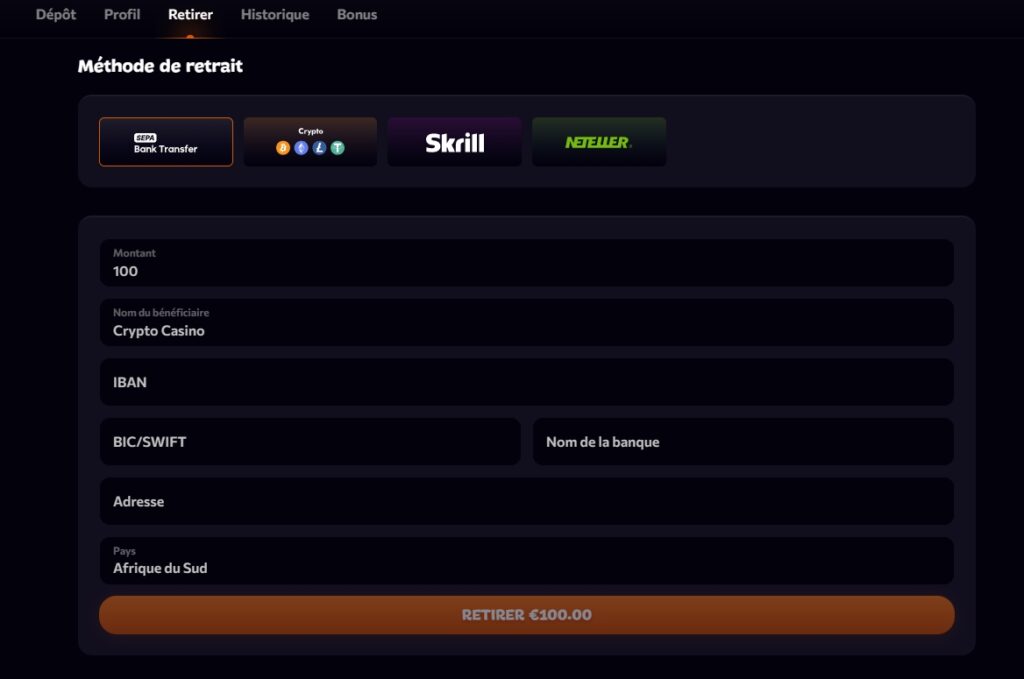Click the Montant amount field

coord(526,263)
